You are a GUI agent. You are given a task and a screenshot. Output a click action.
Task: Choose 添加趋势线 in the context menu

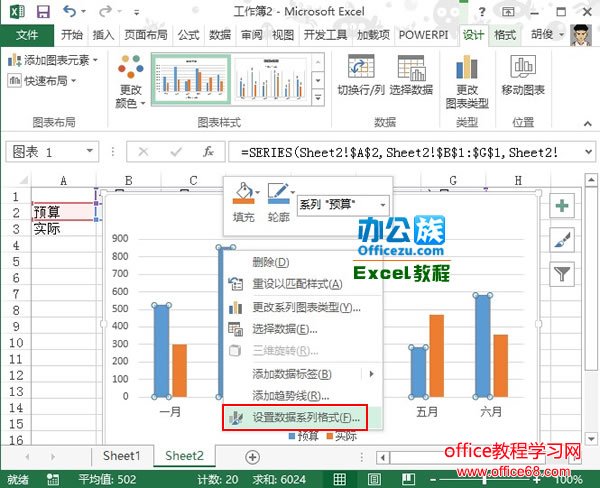(303, 395)
